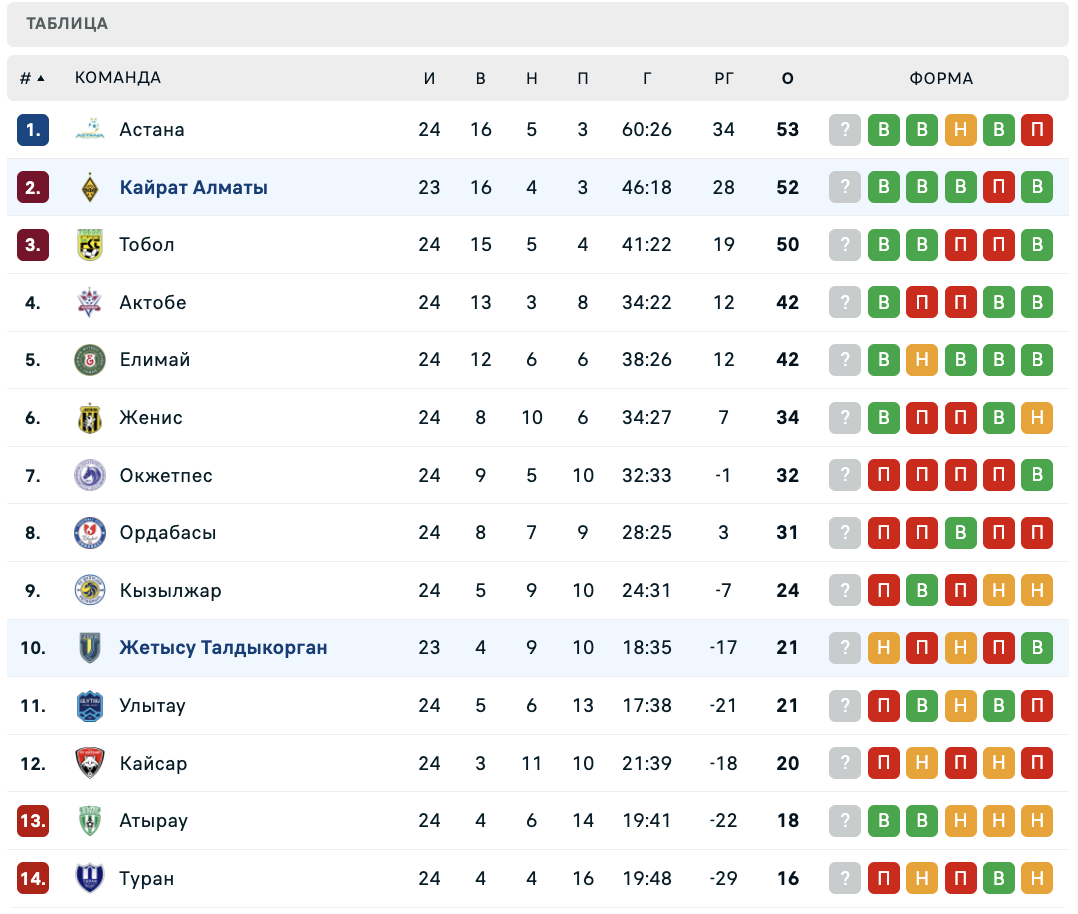Open the ТАБЛИЦА tab
1078x914 pixels.
67,24
